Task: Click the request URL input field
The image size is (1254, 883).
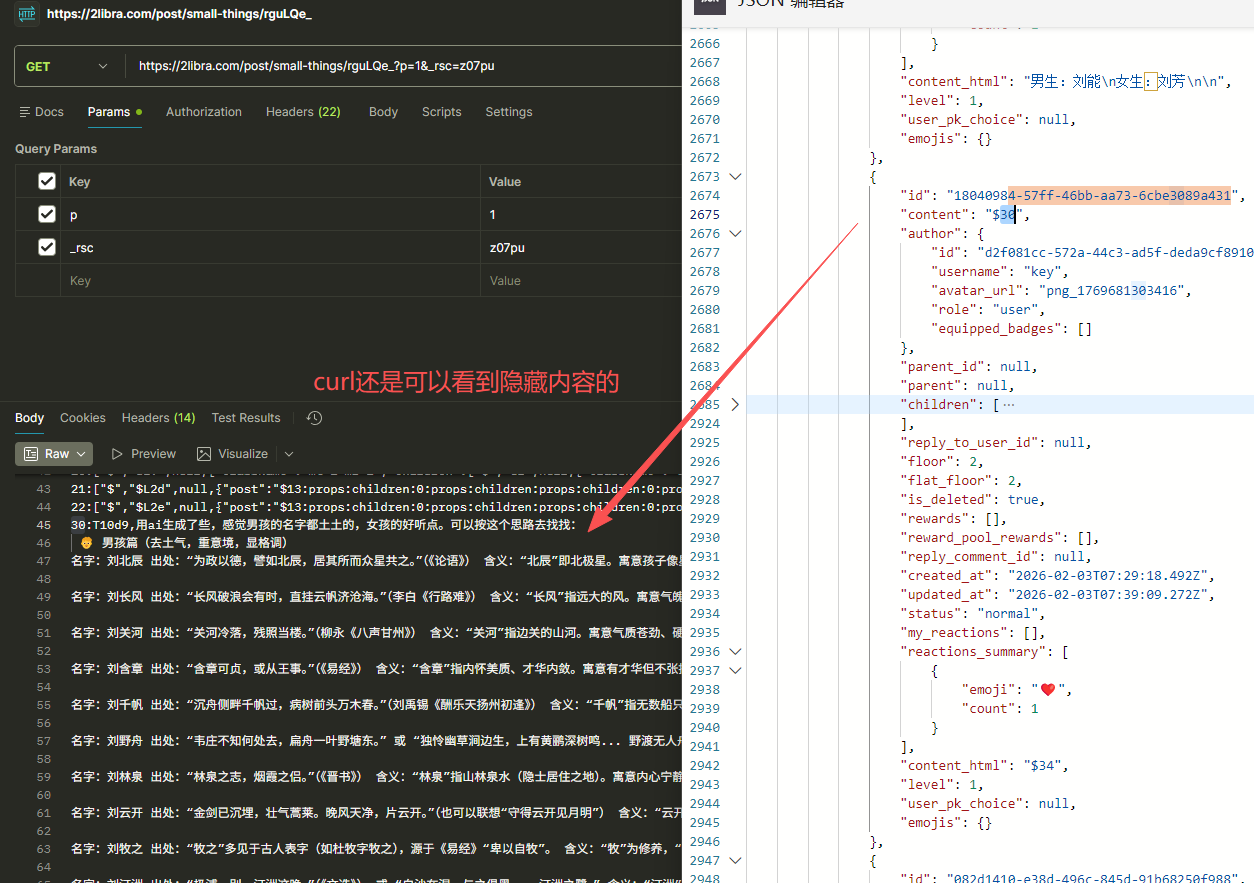Action: pos(400,66)
